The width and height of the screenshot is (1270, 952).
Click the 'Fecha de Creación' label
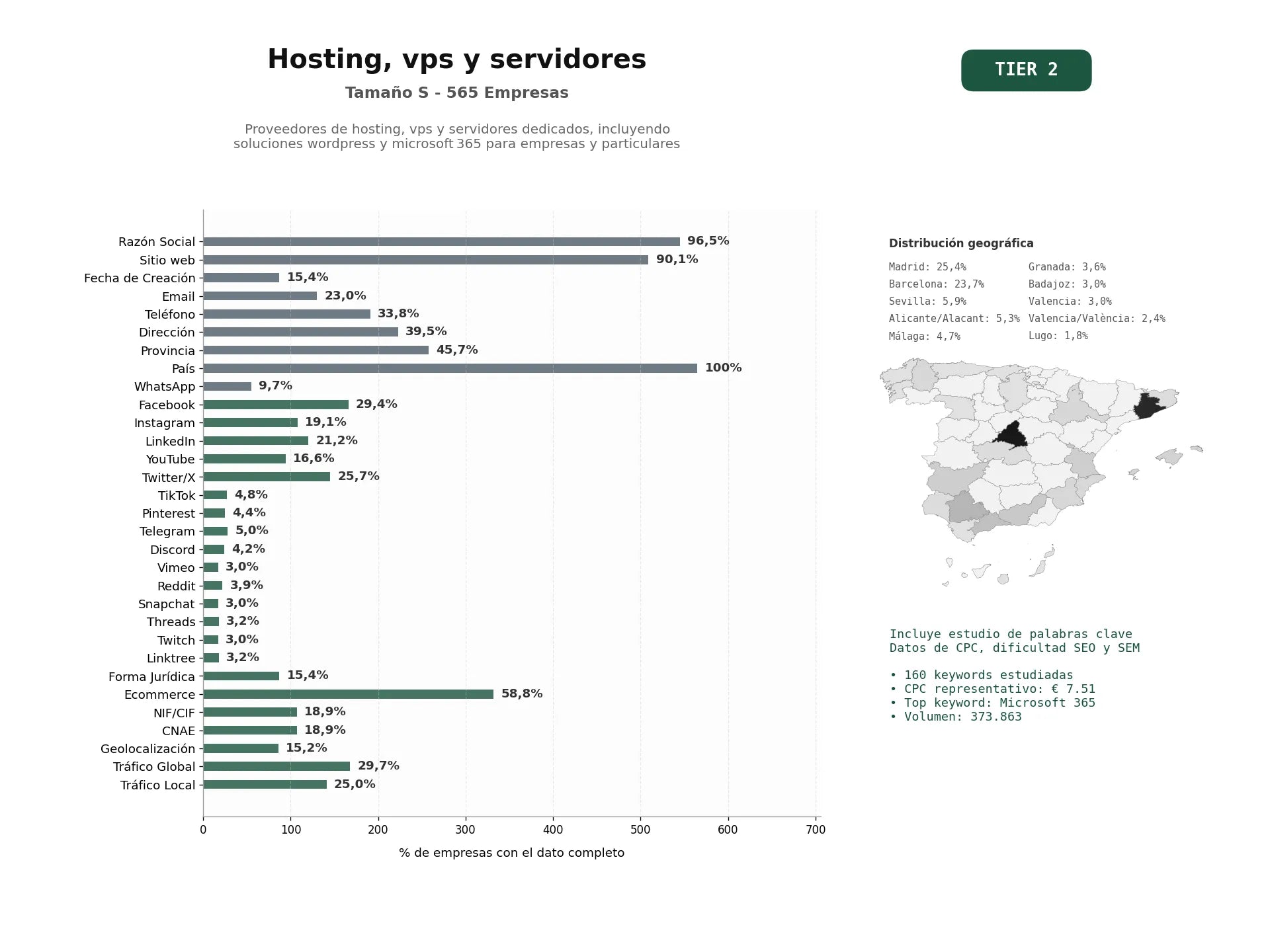tap(140, 278)
